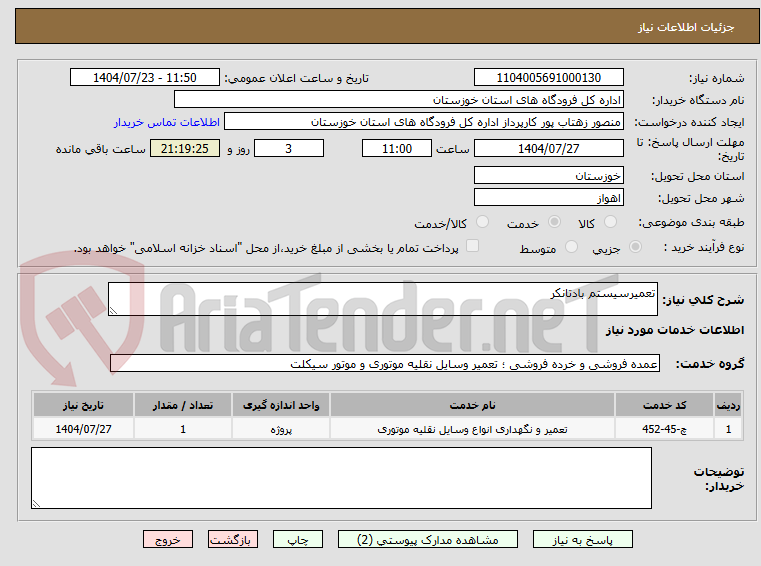The image size is (761, 566).
Task: Click the پاسخ به نیاز button
Action: tap(582, 539)
